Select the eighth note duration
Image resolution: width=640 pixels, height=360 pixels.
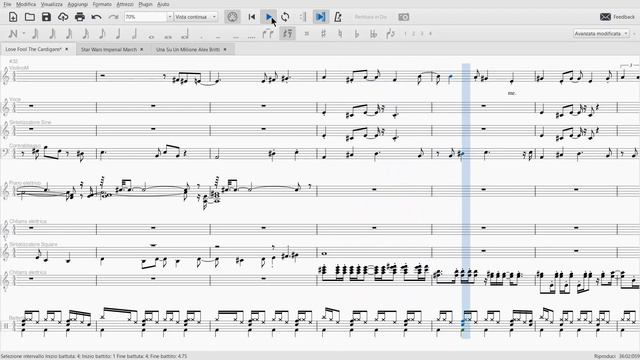[102, 34]
